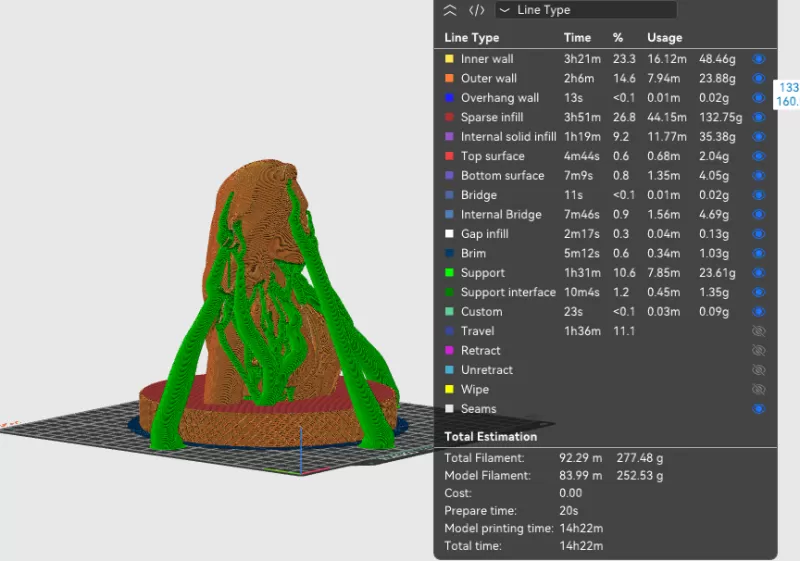Open the Line Type view dropdown
This screenshot has width=800, height=561.
[x=586, y=10]
